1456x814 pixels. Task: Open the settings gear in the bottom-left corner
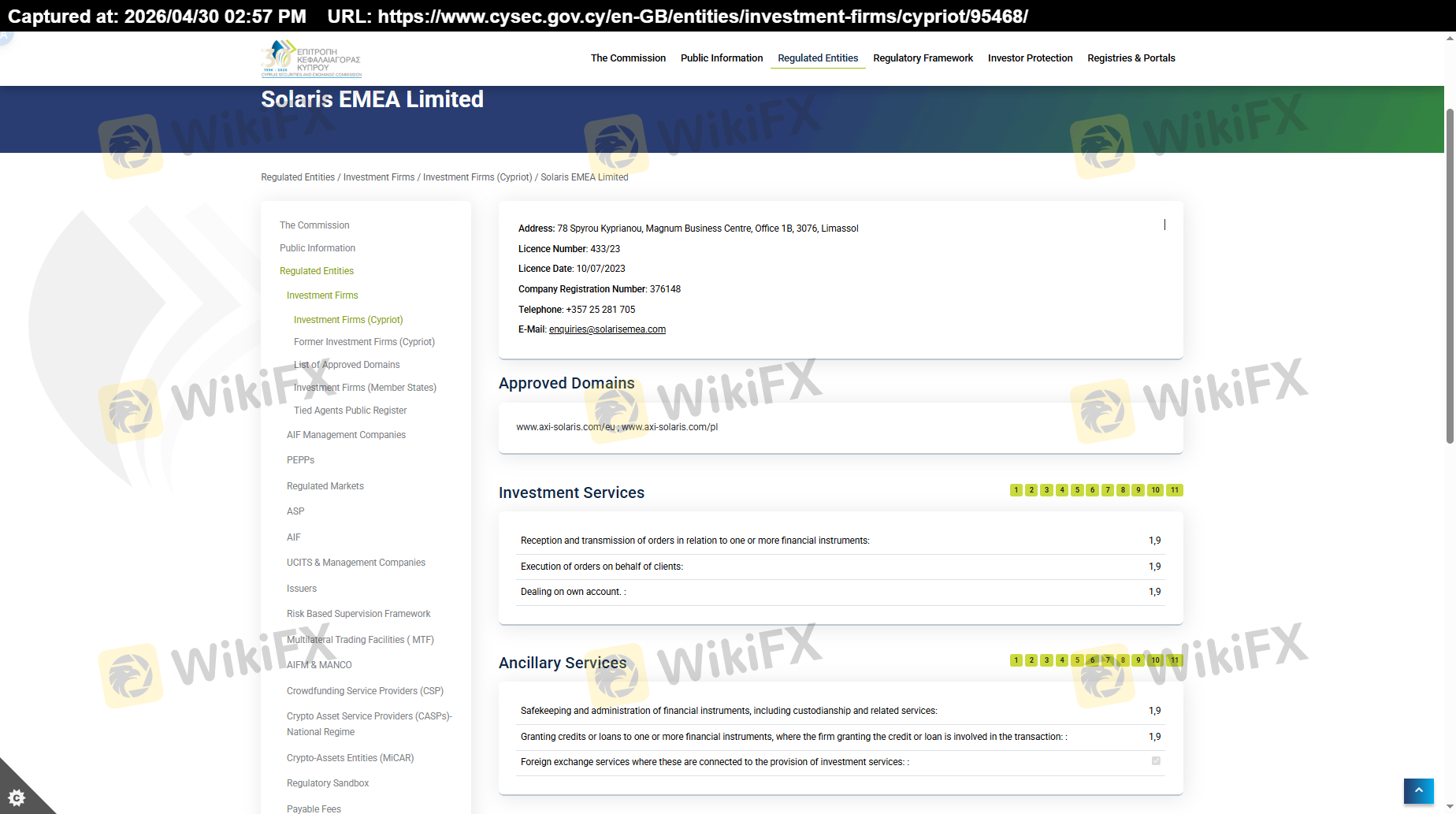[x=17, y=797]
